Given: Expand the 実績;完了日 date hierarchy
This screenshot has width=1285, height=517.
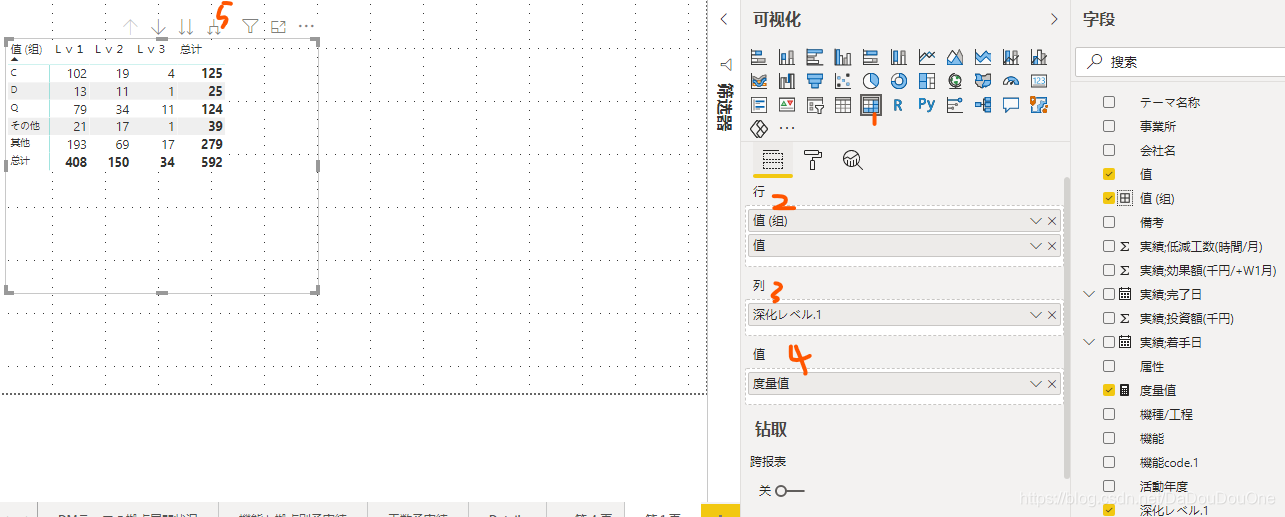Looking at the screenshot, I should point(1090,294).
